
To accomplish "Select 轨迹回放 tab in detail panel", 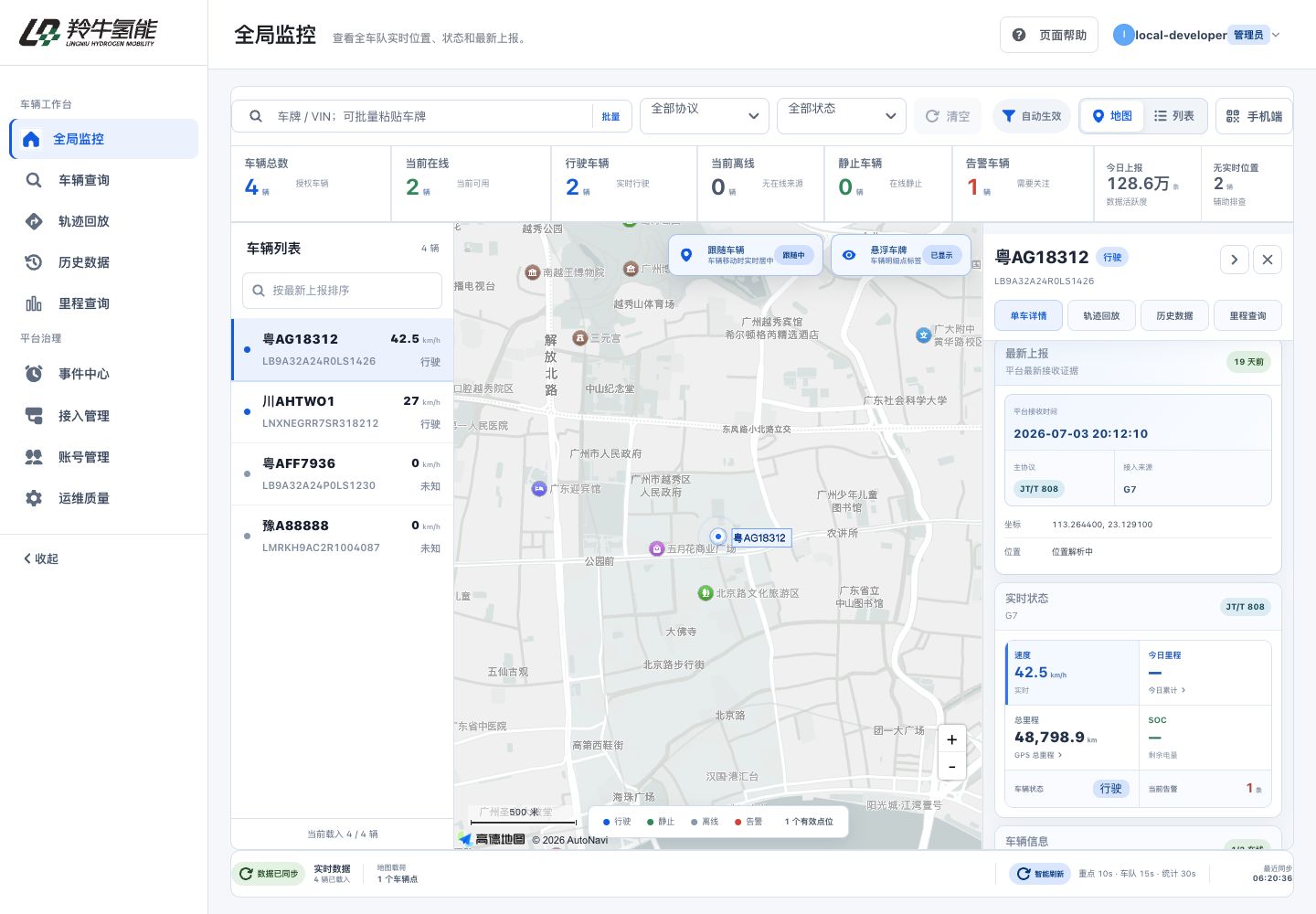I will pos(1101,315).
